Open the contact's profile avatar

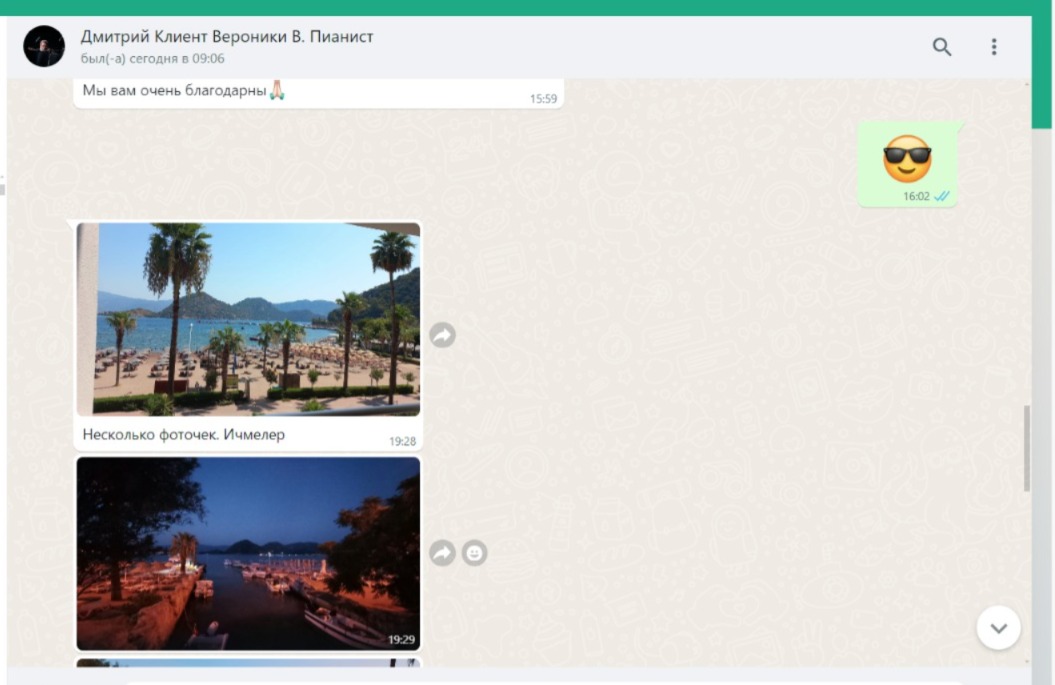click(x=44, y=46)
